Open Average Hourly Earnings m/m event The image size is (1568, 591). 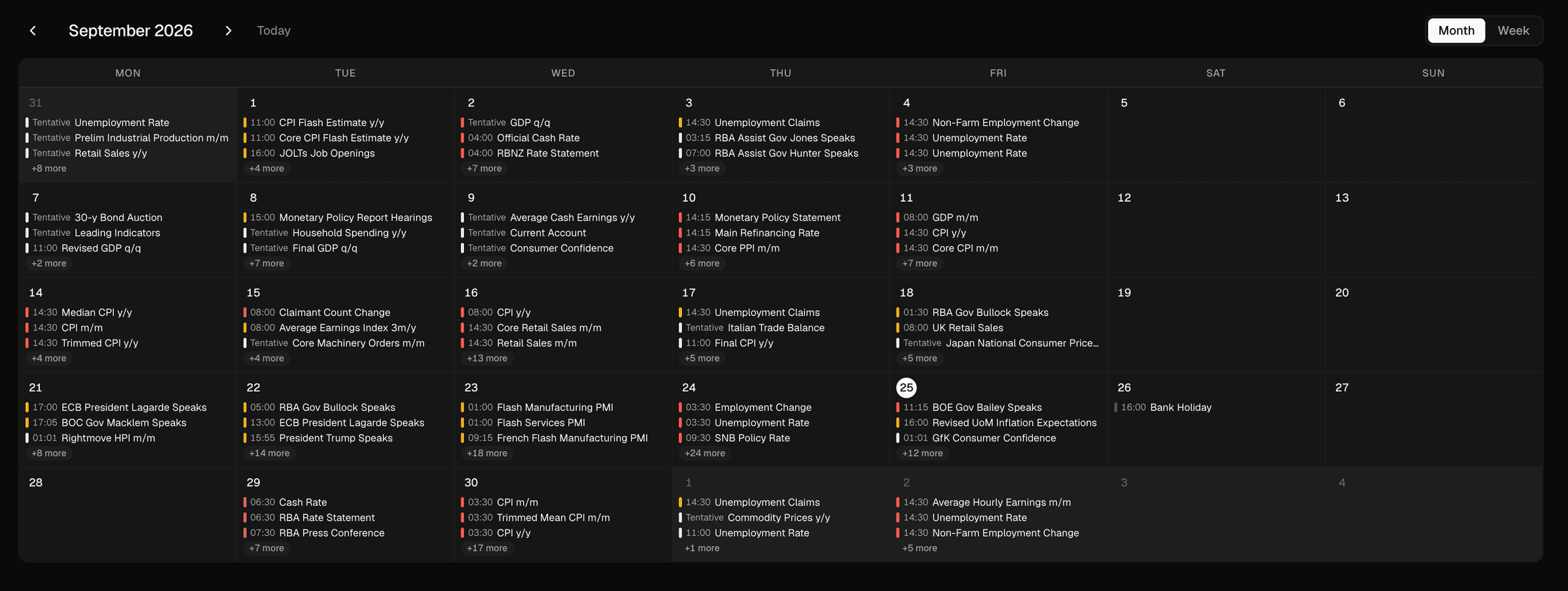click(x=998, y=503)
